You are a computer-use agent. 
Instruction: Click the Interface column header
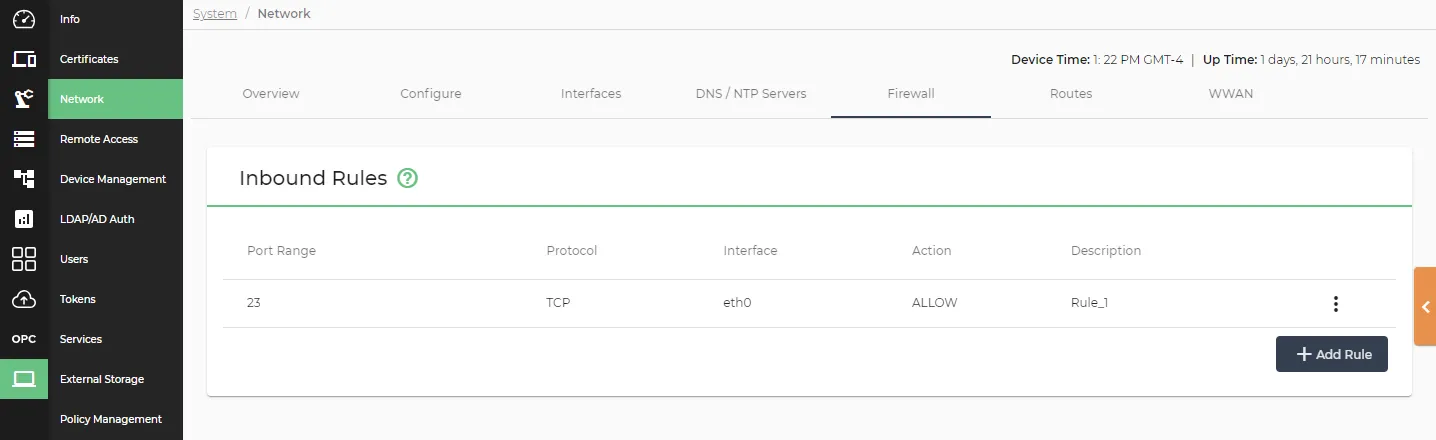pyautogui.click(x=750, y=251)
